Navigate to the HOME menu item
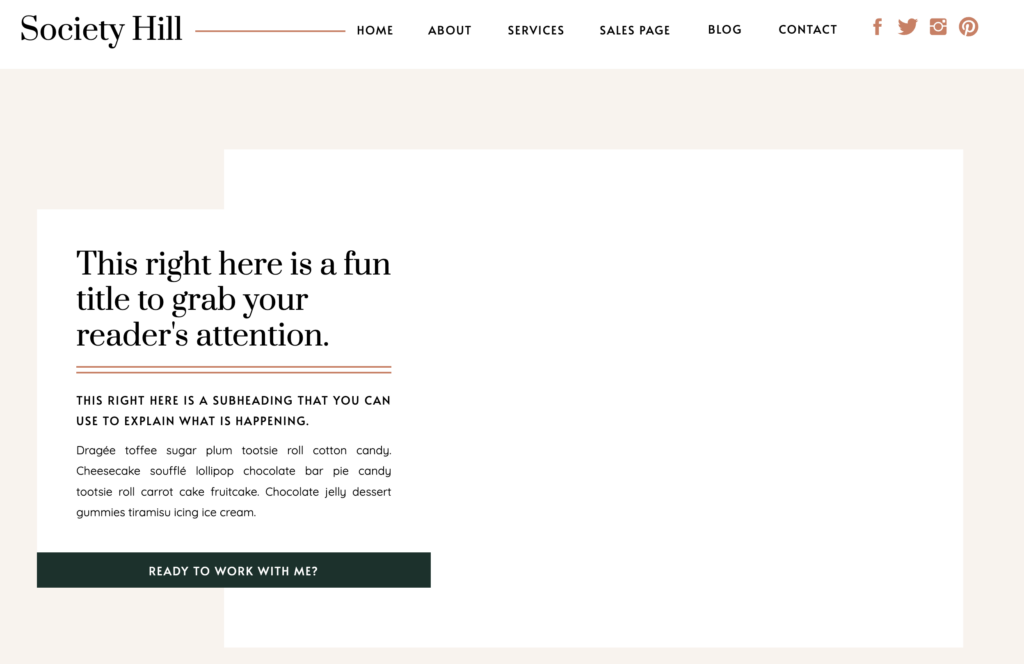This screenshot has height=664, width=1024. point(375,30)
